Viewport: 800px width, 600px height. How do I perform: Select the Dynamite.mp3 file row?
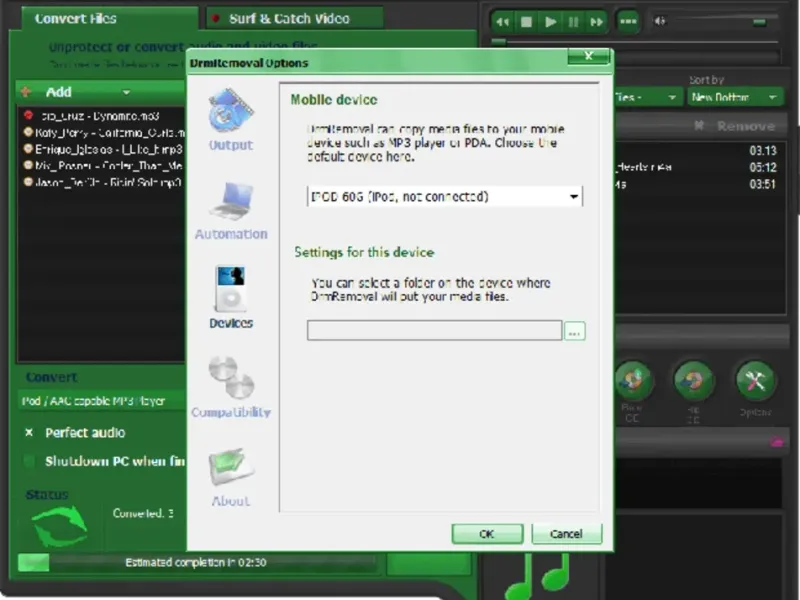pos(102,116)
